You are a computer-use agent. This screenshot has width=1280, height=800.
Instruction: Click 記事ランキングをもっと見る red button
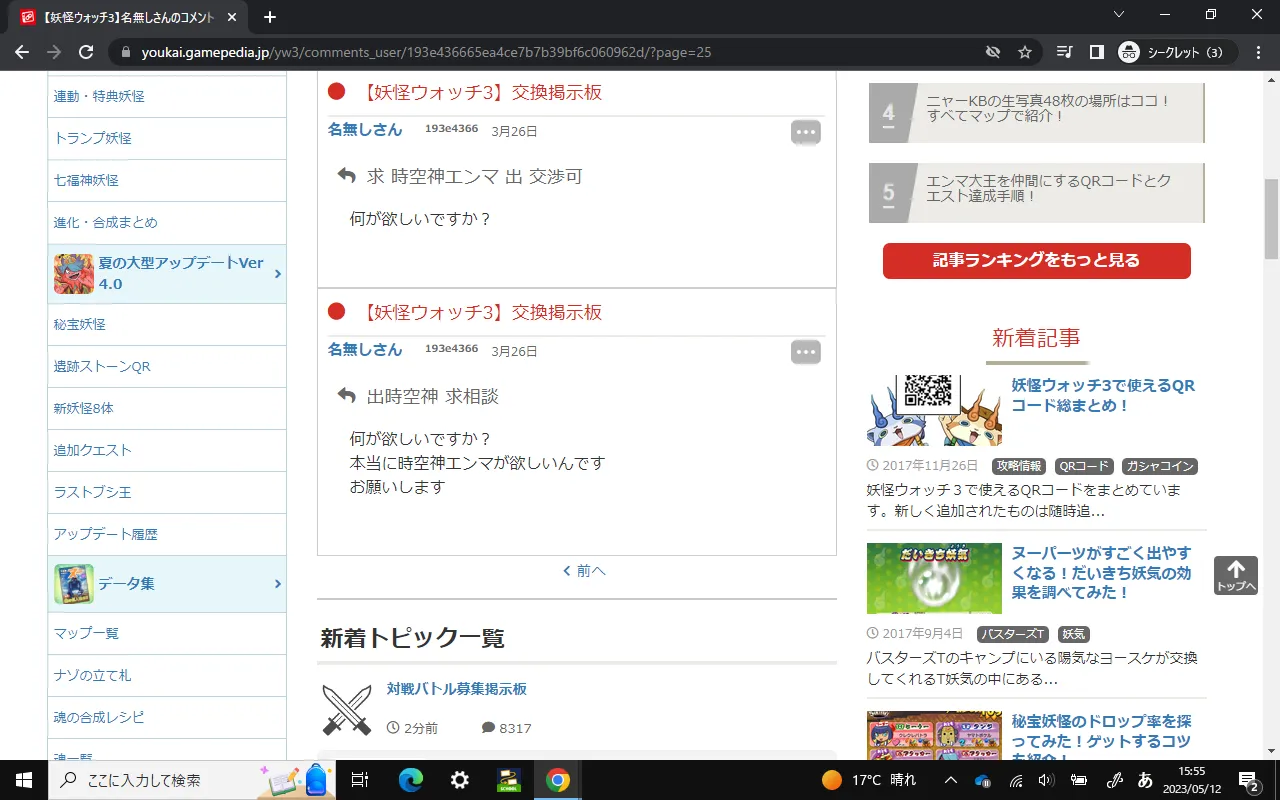pos(1037,260)
